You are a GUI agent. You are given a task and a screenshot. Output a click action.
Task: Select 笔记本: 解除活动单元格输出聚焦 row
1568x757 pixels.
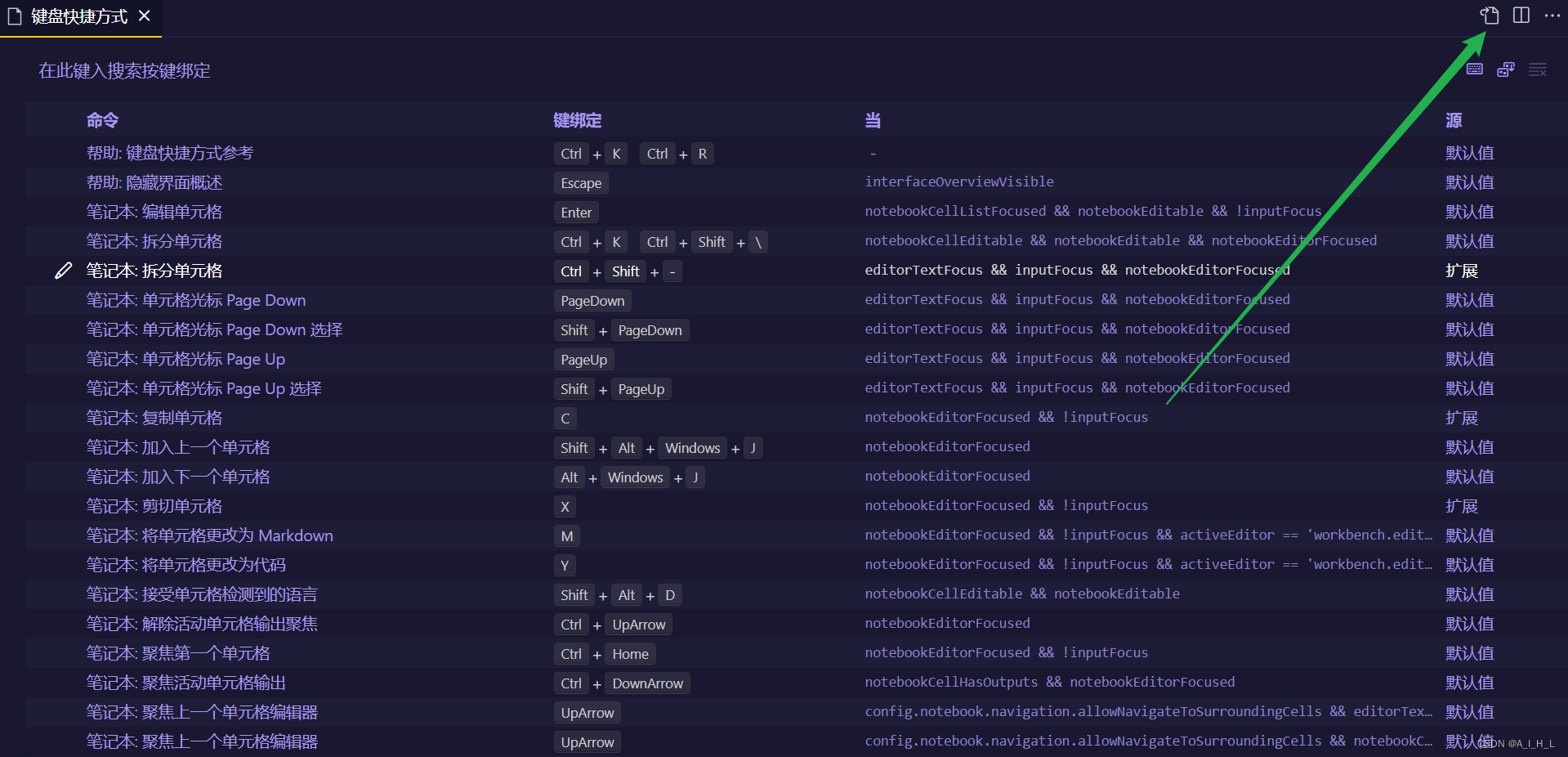[x=796, y=624]
